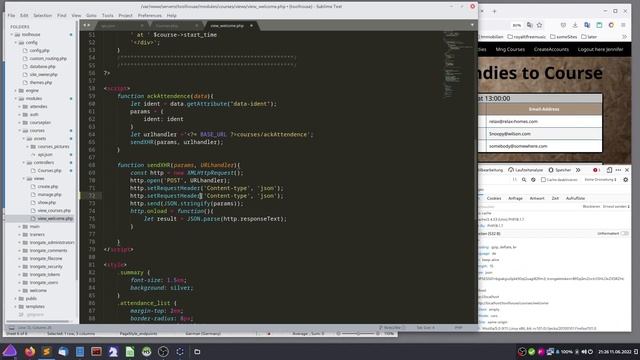Bookmark page with the star icon
Image resolution: width=640 pixels, height=360 pixels.
coord(539,25)
